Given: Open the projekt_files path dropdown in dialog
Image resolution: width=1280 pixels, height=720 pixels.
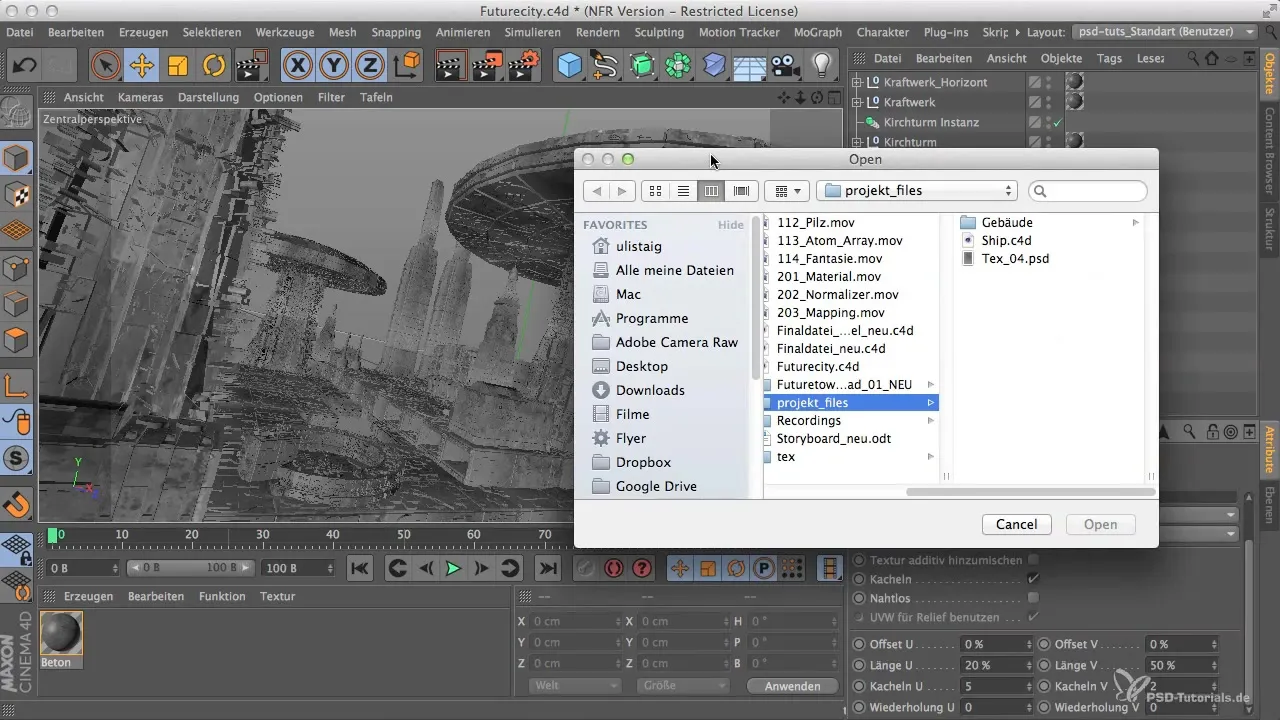Looking at the screenshot, I should (x=917, y=190).
